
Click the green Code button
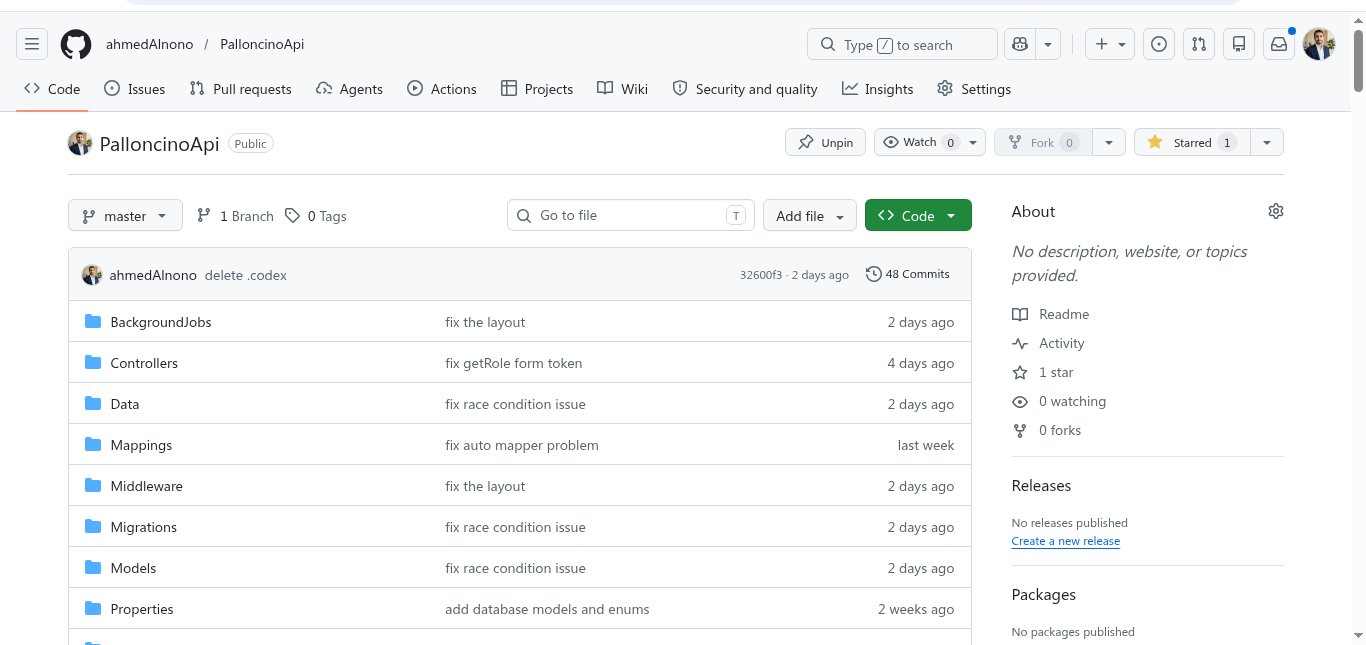[918, 215]
